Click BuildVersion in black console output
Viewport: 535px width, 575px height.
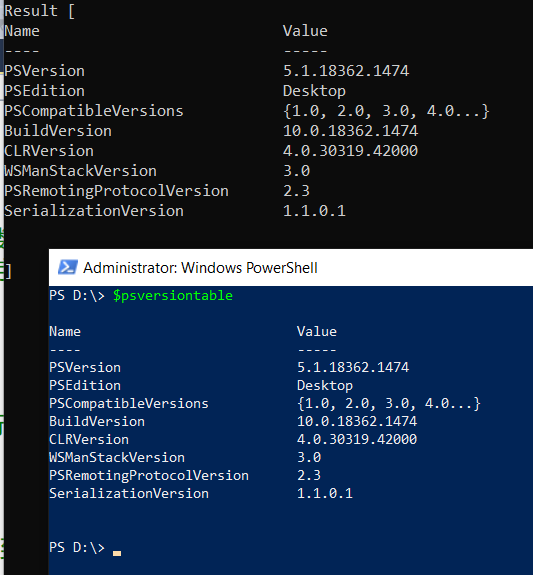[x=58, y=131]
